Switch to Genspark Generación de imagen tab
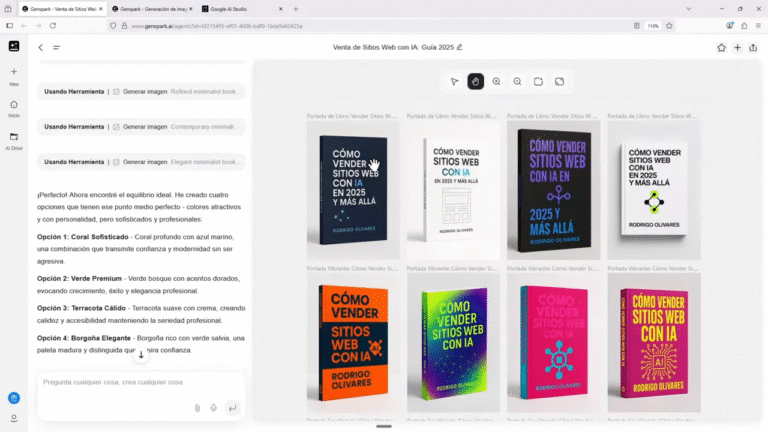 click(152, 9)
